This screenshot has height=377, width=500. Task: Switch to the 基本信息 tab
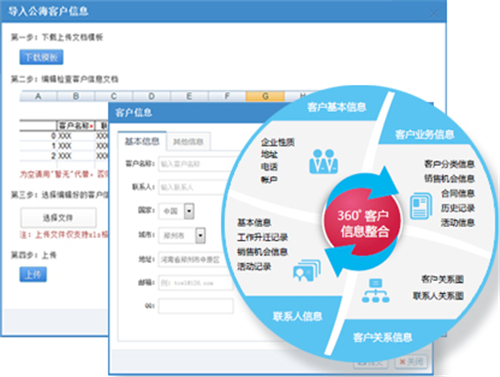142,141
